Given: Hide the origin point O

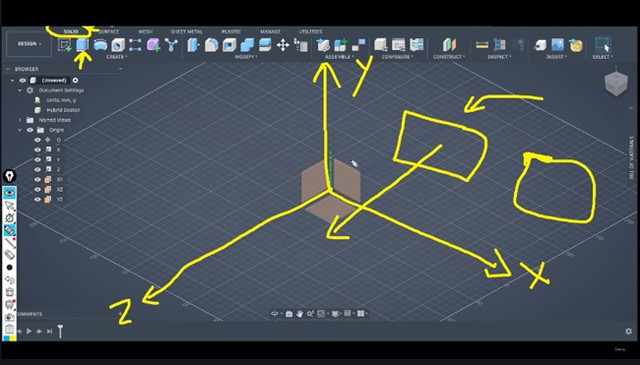Looking at the screenshot, I should [x=38, y=140].
